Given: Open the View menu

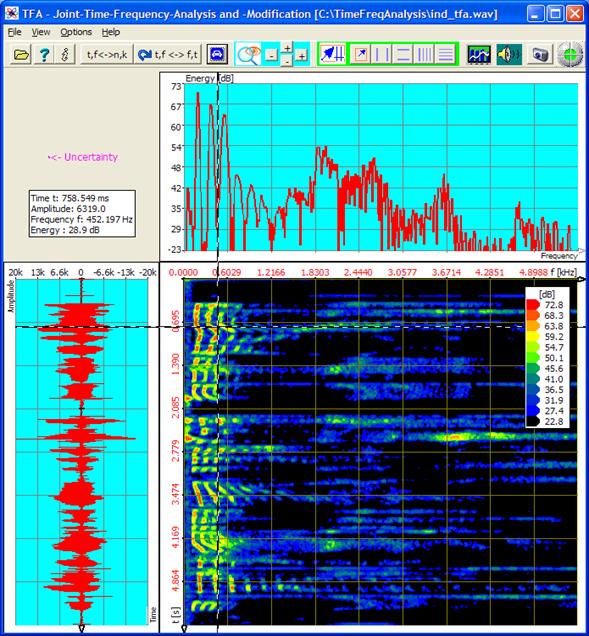Looking at the screenshot, I should coord(41,32).
